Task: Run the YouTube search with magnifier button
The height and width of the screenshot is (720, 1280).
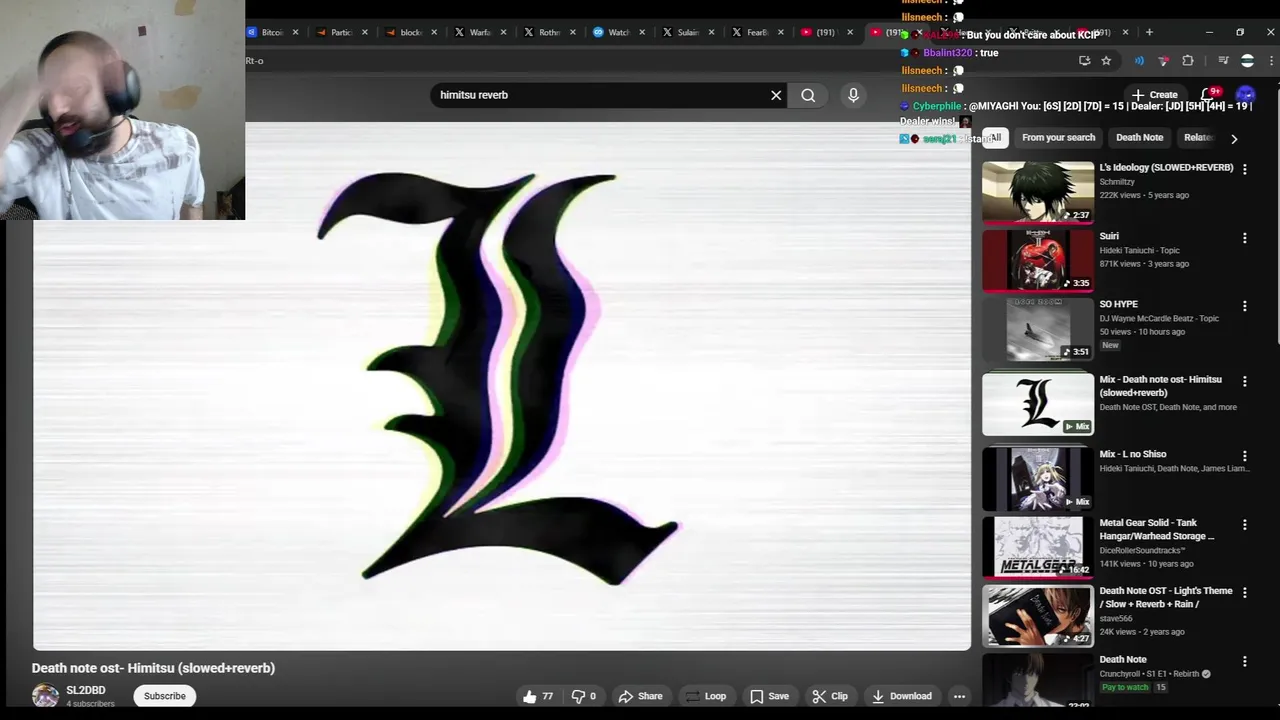Action: (x=808, y=95)
